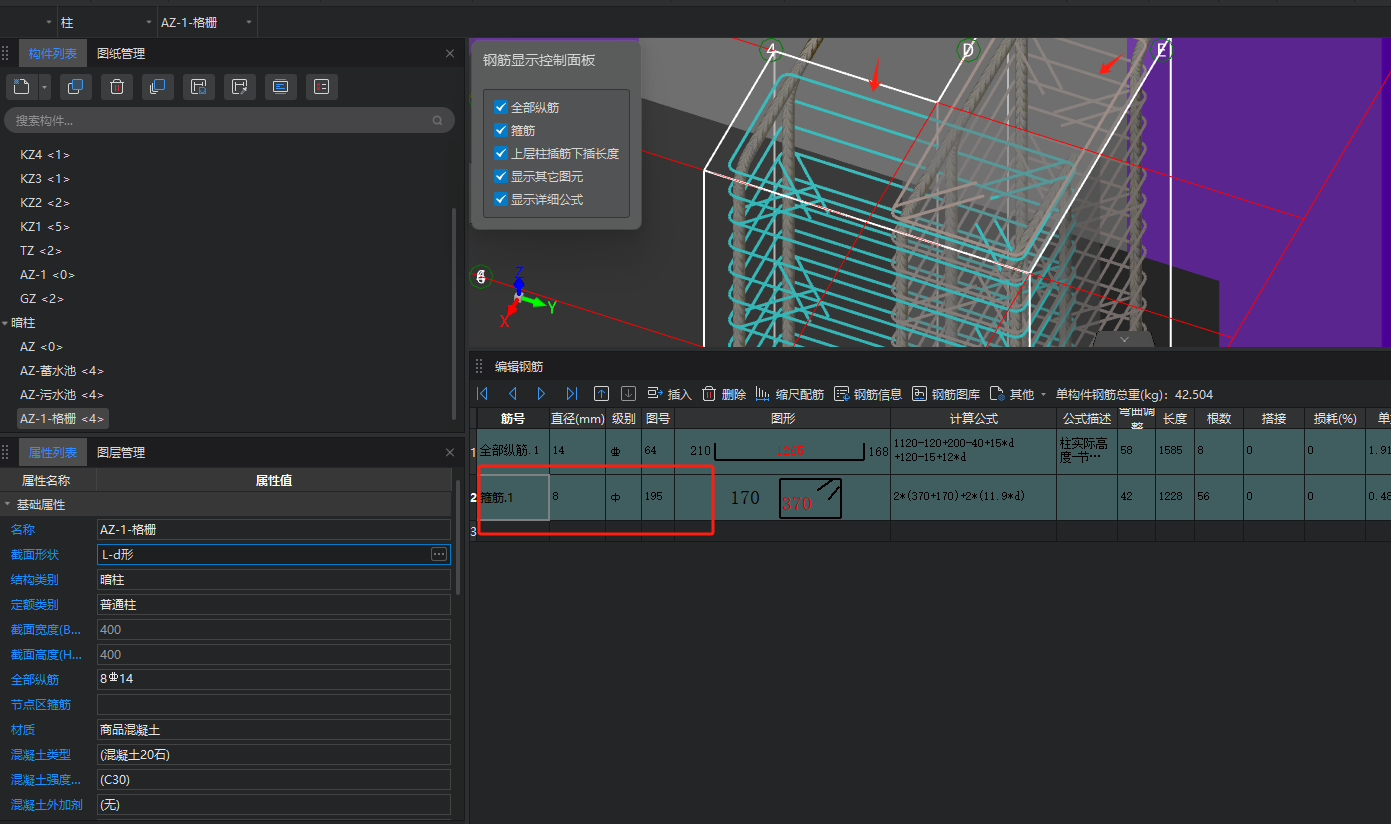Switch to the 图层管理 tab
Viewport: 1391px width, 824px height.
pos(121,453)
